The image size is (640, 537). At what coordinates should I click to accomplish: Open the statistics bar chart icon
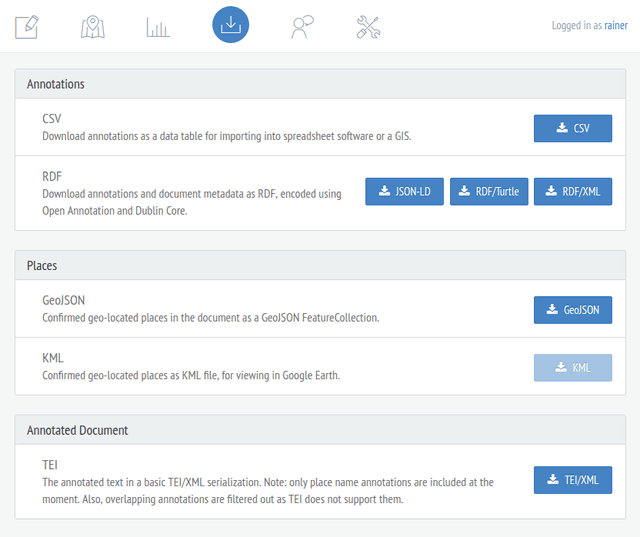click(x=158, y=27)
